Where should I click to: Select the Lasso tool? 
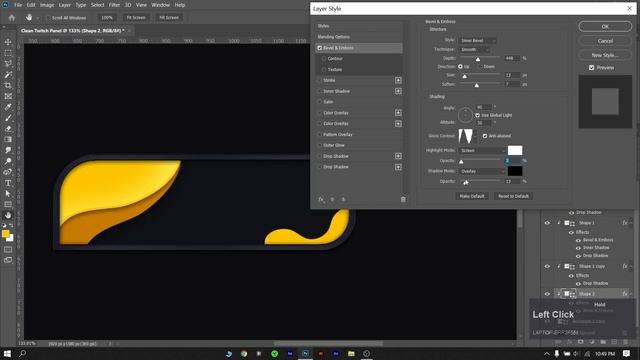[x=8, y=64]
